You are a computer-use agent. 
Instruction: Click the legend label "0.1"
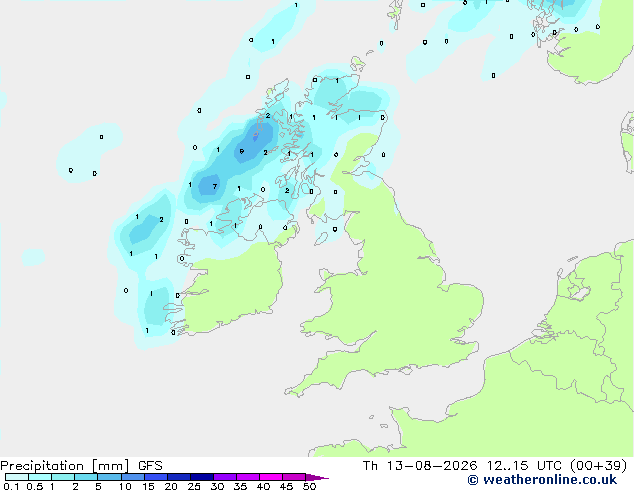tap(11, 486)
